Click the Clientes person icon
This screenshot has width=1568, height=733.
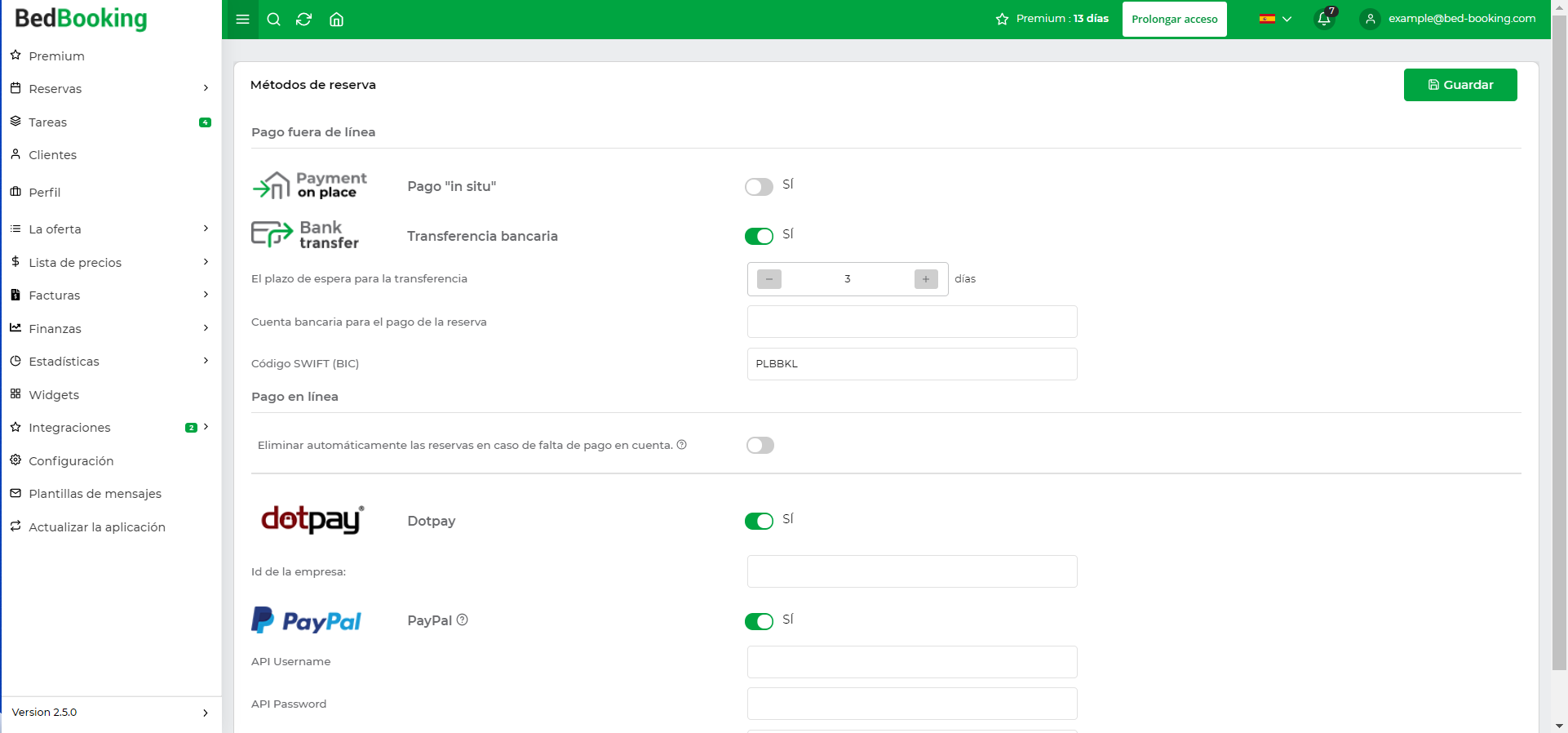point(16,154)
